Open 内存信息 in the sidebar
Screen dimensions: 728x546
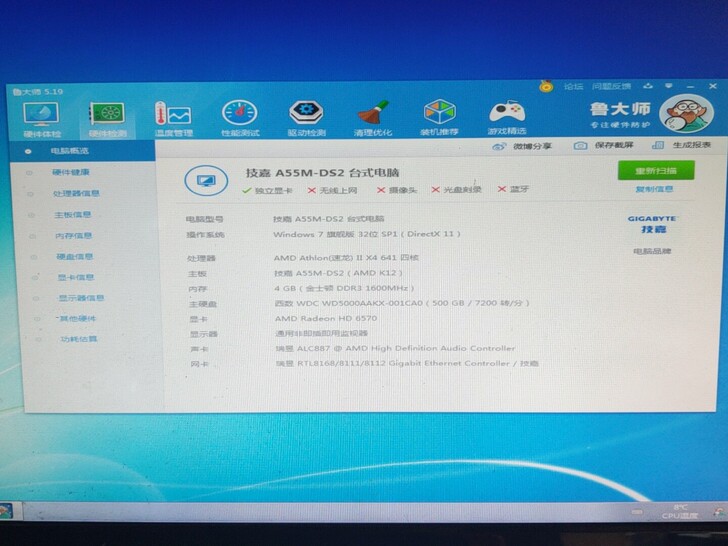73,235
